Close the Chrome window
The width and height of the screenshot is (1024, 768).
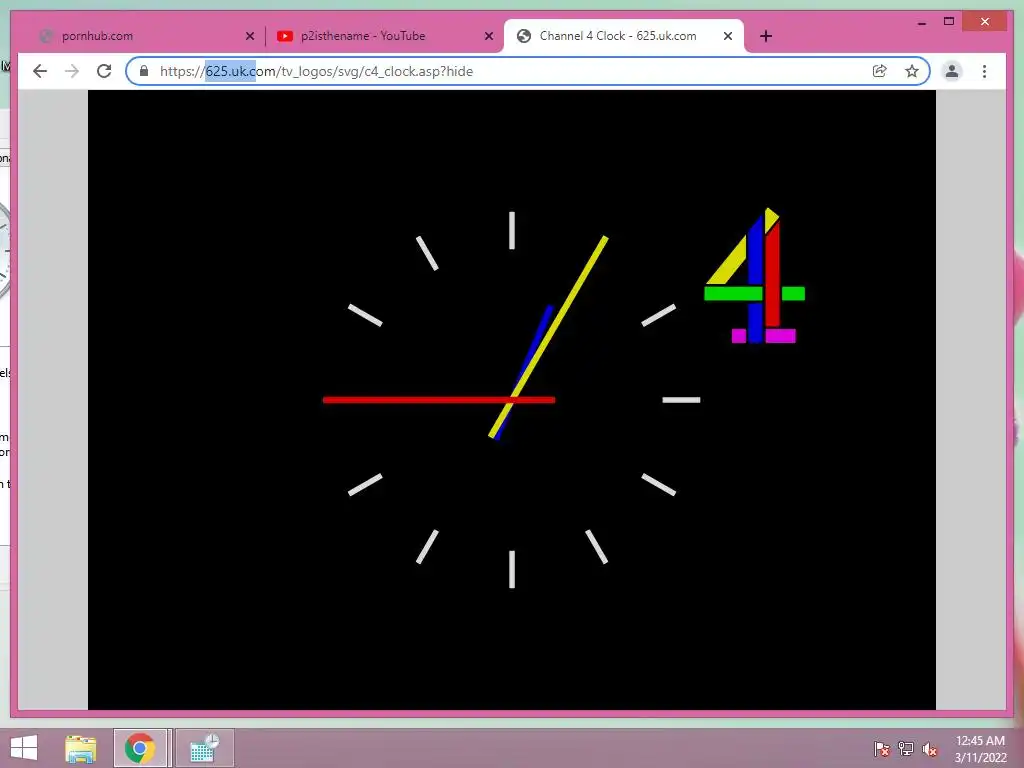(x=985, y=22)
